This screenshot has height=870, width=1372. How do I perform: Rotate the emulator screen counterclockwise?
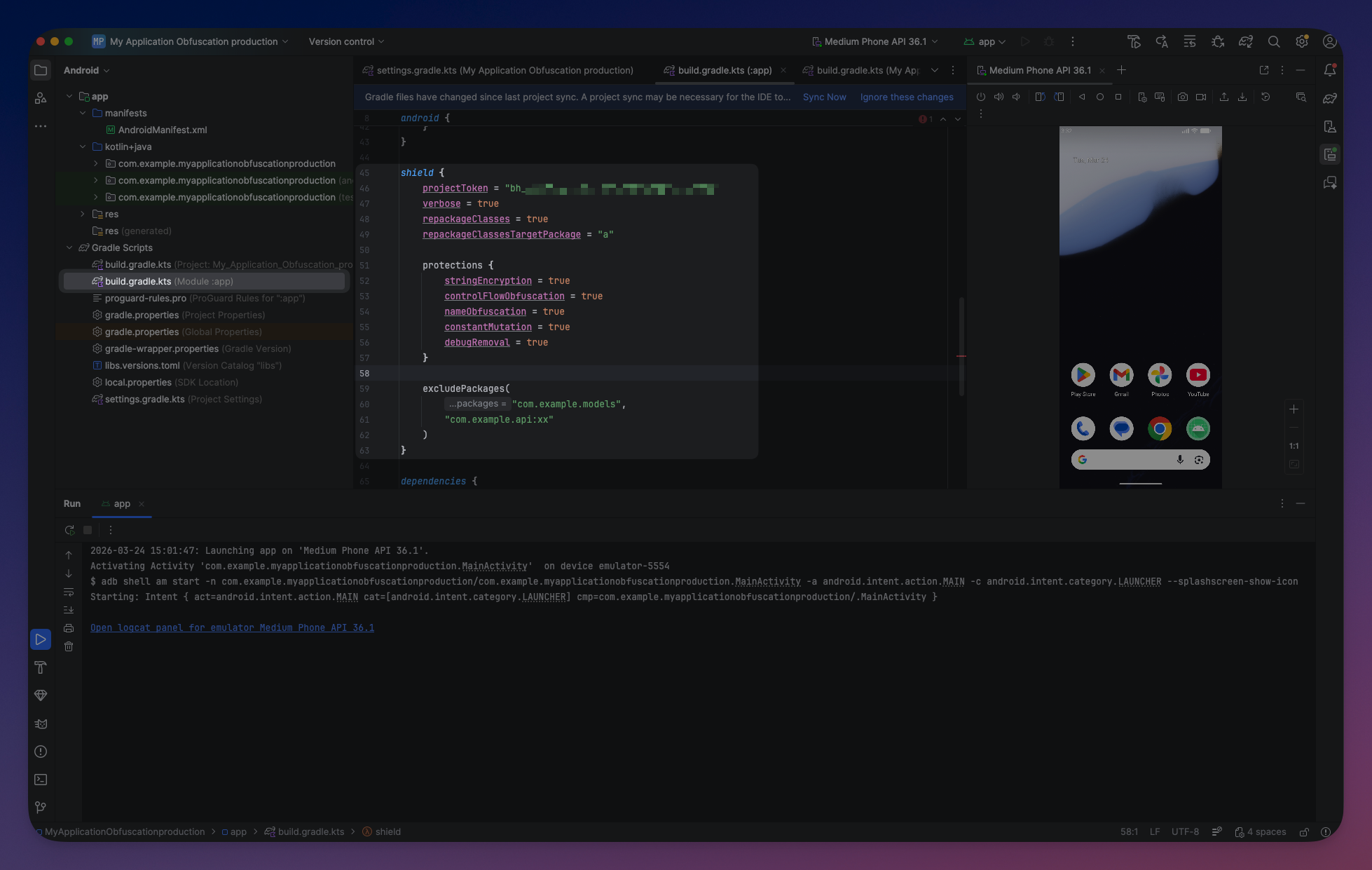[1040, 97]
